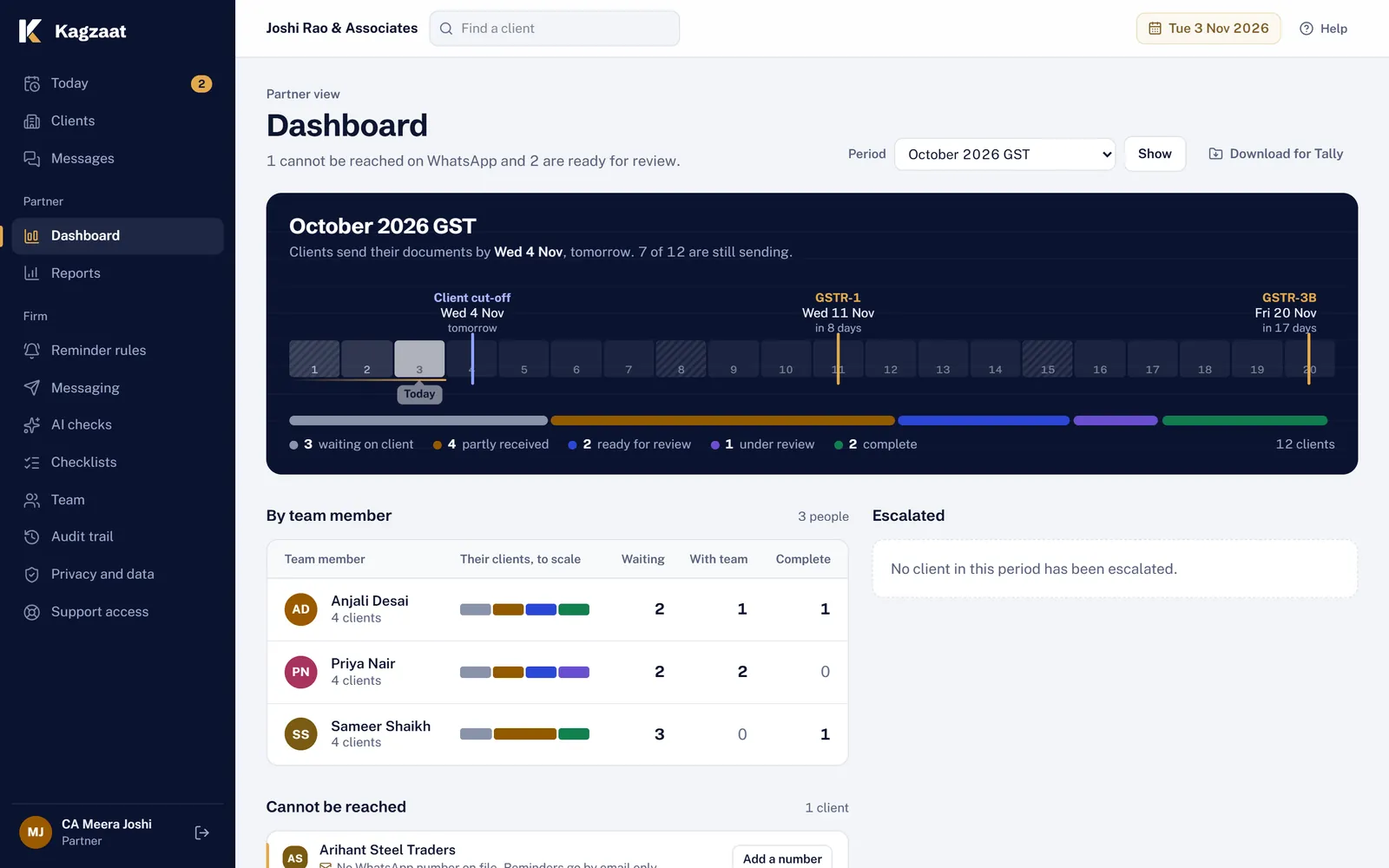Focus the Find a client search field

(x=555, y=29)
